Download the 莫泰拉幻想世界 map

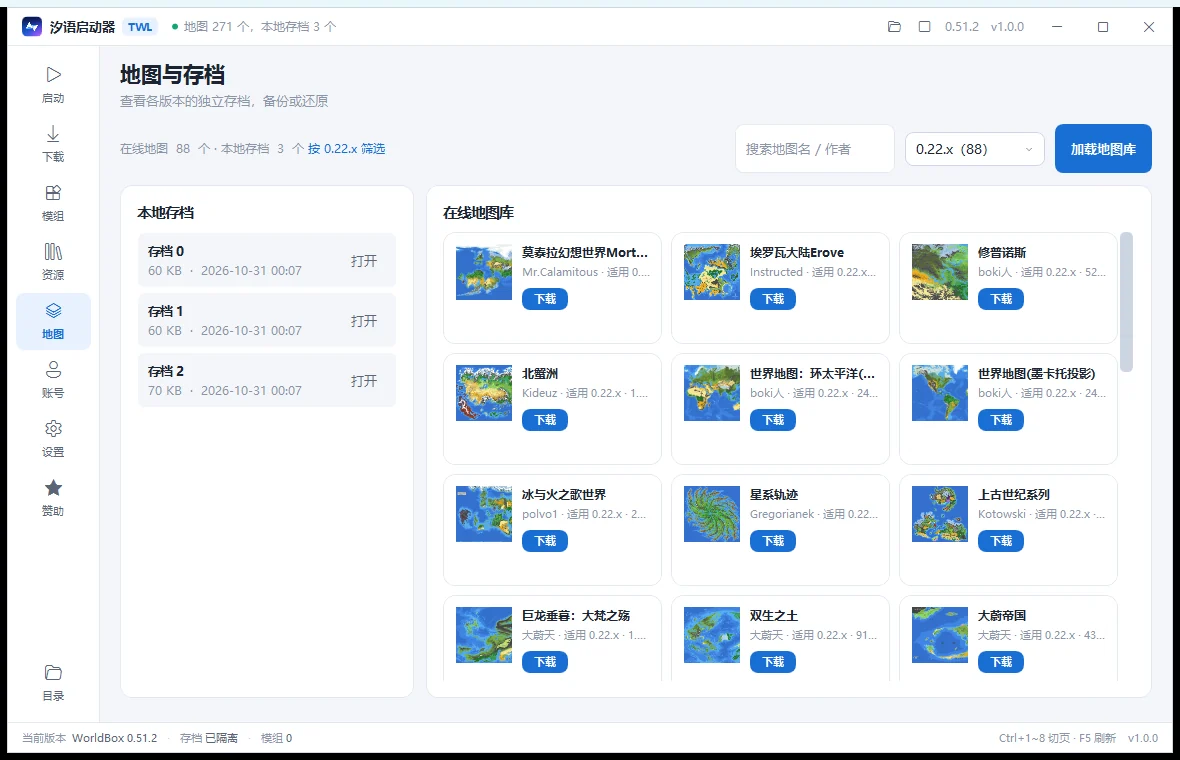tap(545, 299)
